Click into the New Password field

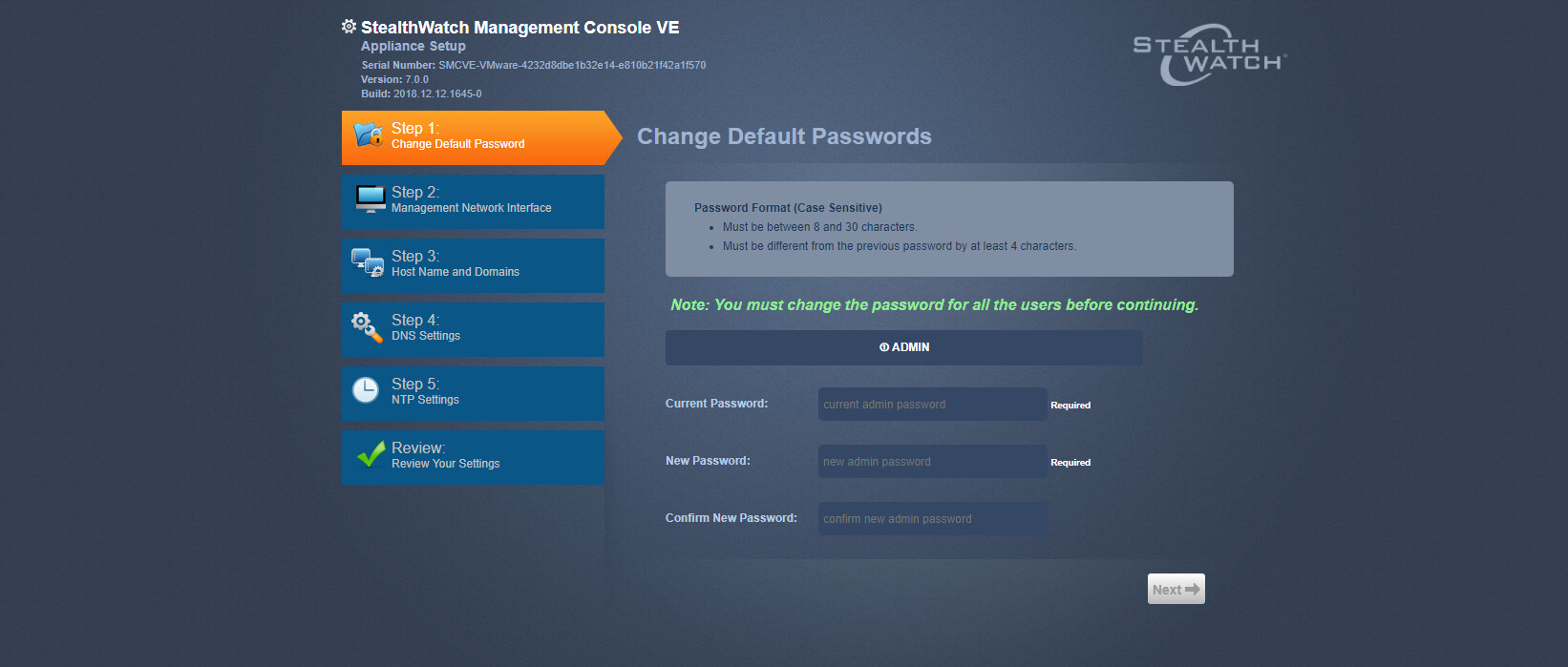coord(932,462)
